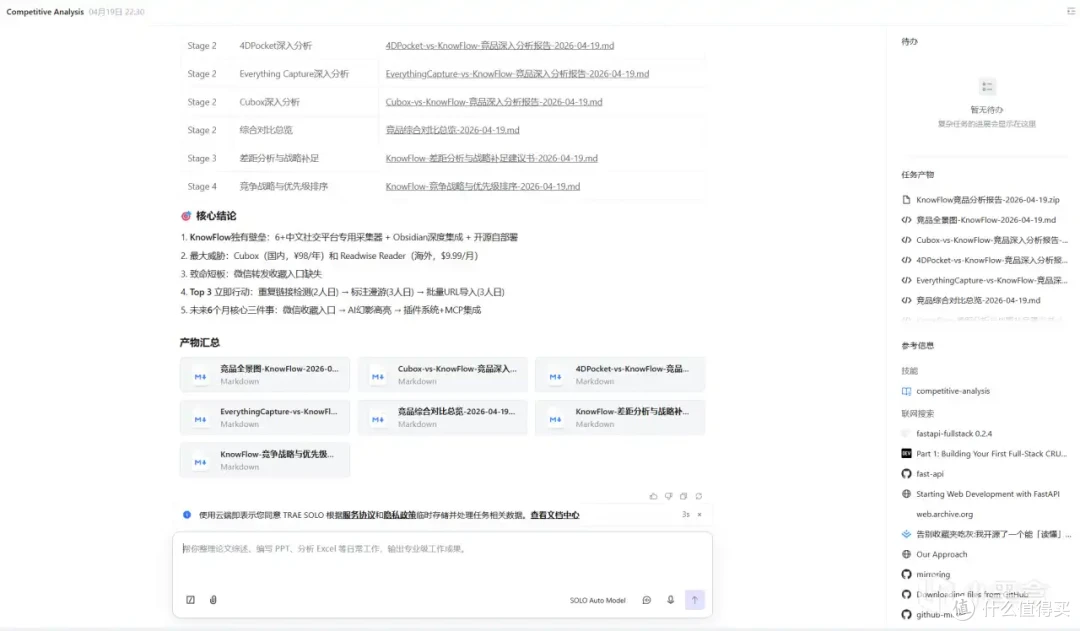1080x631 pixels.
Task: Click the M+ icon on 4DPocket-vs-KnowFlow card
Action: click(x=556, y=377)
